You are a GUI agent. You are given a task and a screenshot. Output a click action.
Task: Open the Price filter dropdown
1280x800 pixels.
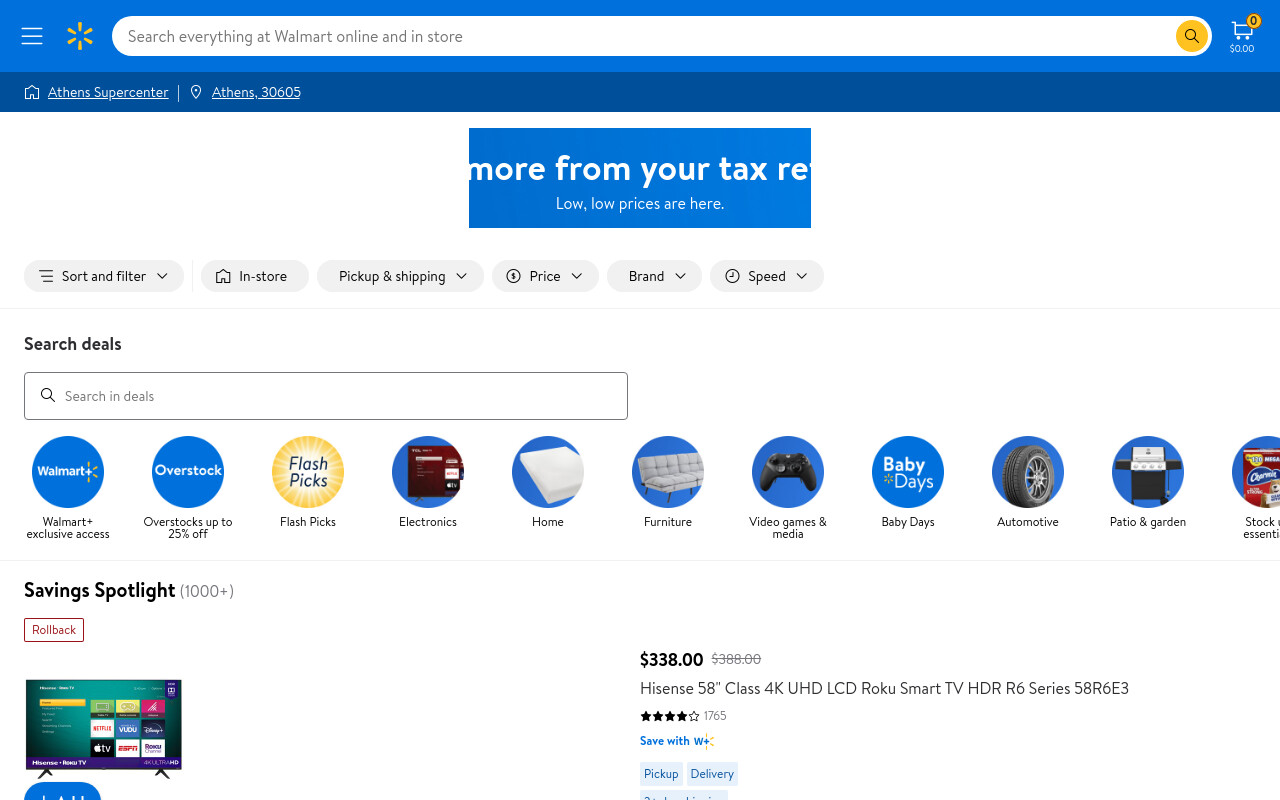pyautogui.click(x=545, y=276)
